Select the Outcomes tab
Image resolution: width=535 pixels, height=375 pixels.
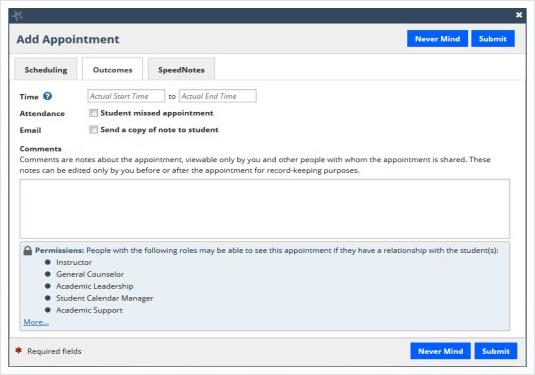pos(112,70)
